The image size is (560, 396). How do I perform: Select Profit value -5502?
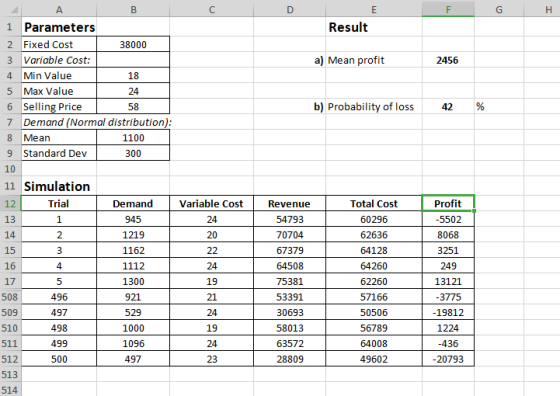pyautogui.click(x=448, y=219)
